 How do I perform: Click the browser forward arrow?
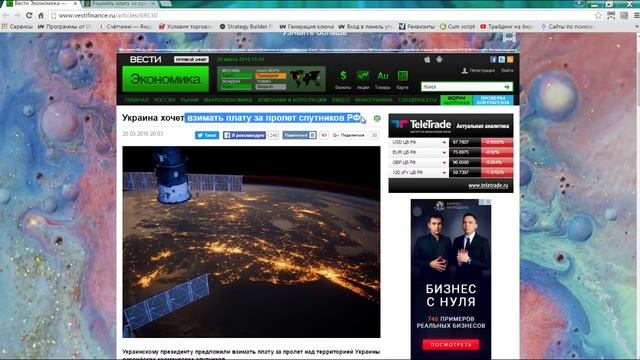click(x=17, y=16)
